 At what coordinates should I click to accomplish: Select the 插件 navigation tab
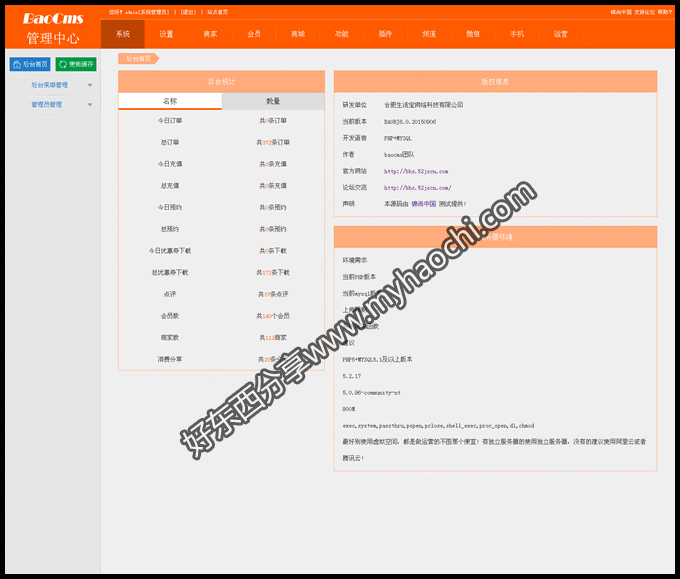[x=386, y=34]
